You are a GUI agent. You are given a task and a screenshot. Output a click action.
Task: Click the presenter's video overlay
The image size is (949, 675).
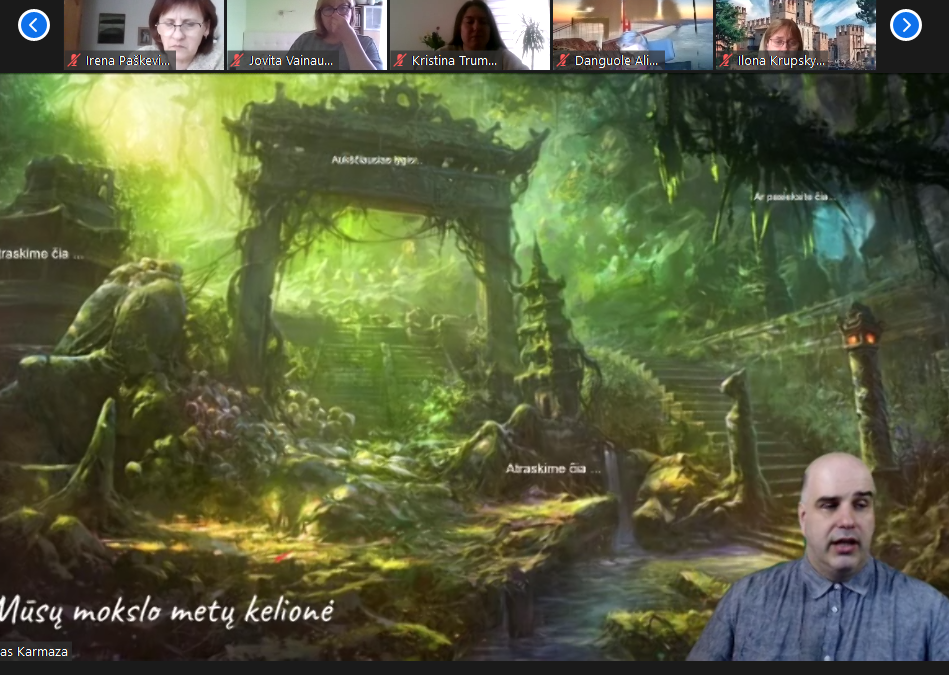[x=823, y=557]
